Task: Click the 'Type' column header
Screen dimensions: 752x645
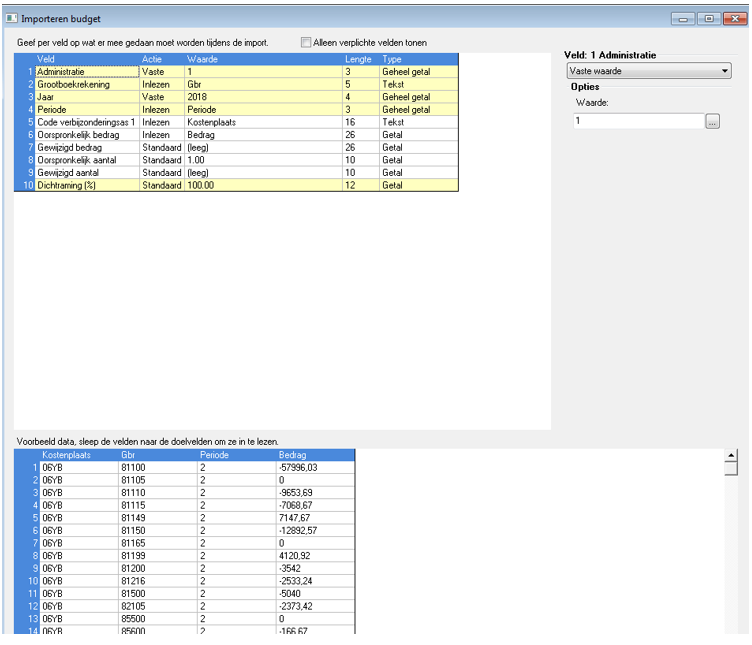Action: [418, 59]
